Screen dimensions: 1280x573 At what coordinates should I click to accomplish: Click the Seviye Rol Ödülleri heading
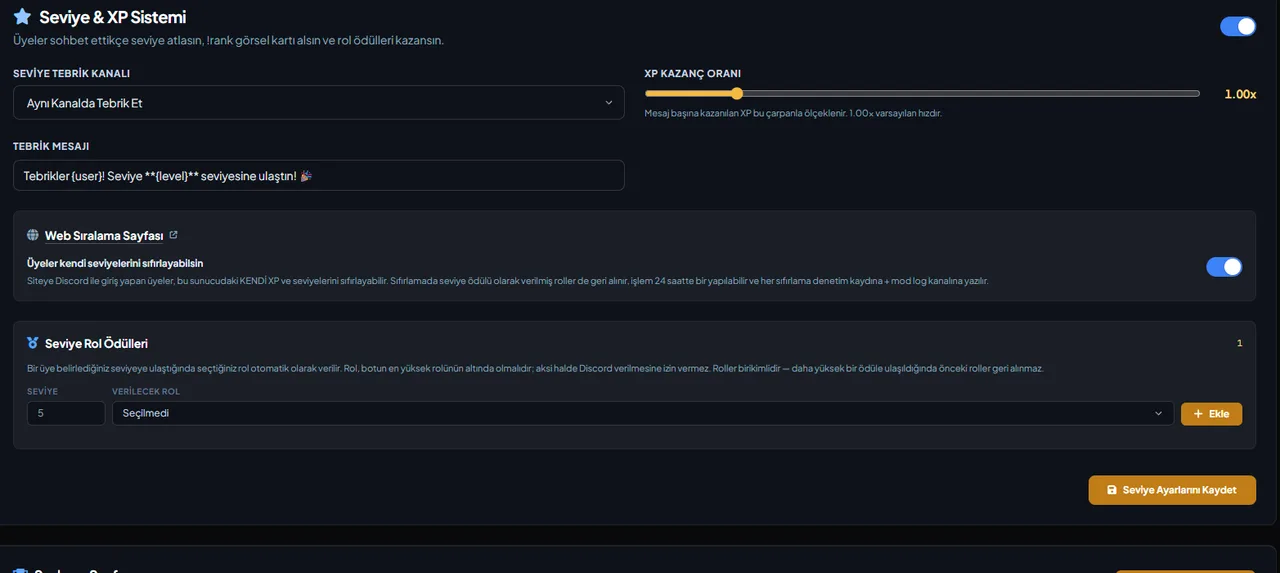96,343
